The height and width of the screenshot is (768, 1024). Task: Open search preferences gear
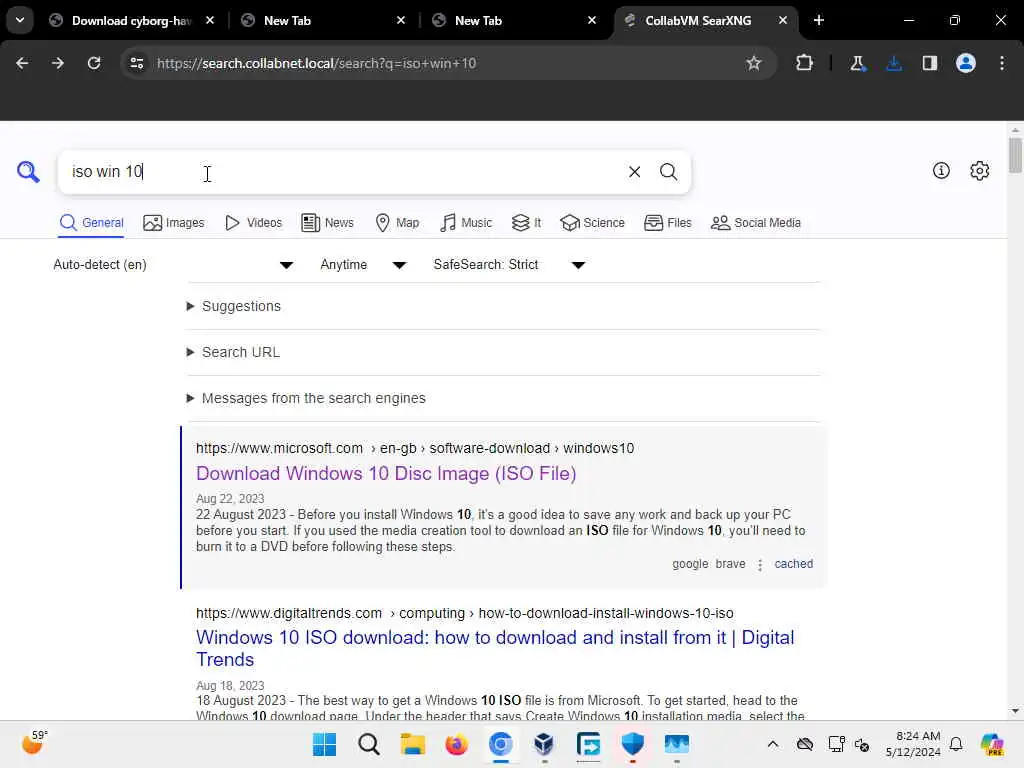pyautogui.click(x=980, y=171)
